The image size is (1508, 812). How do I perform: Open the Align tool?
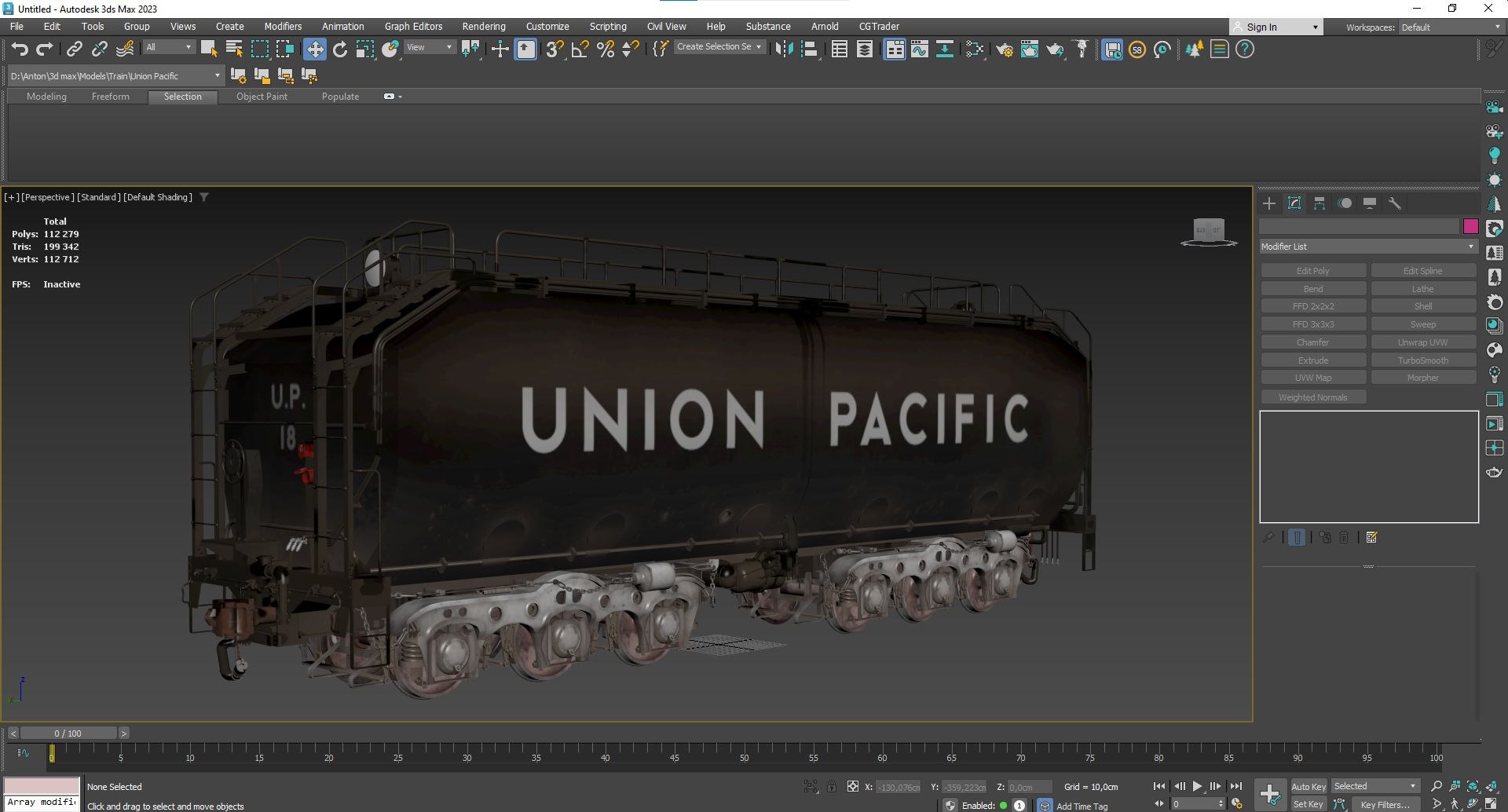(x=809, y=49)
